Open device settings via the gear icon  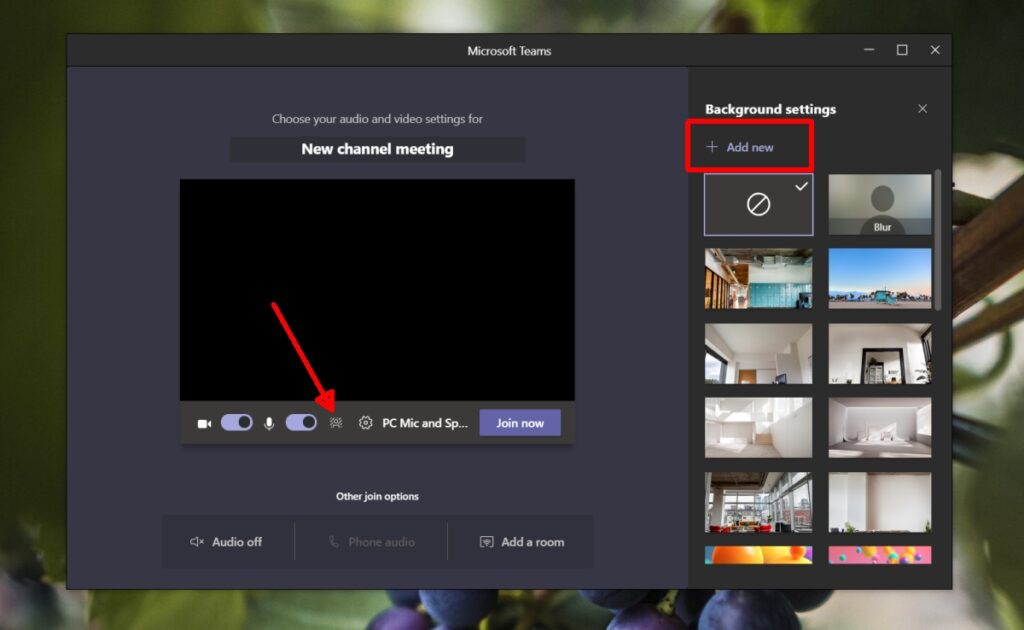click(364, 422)
